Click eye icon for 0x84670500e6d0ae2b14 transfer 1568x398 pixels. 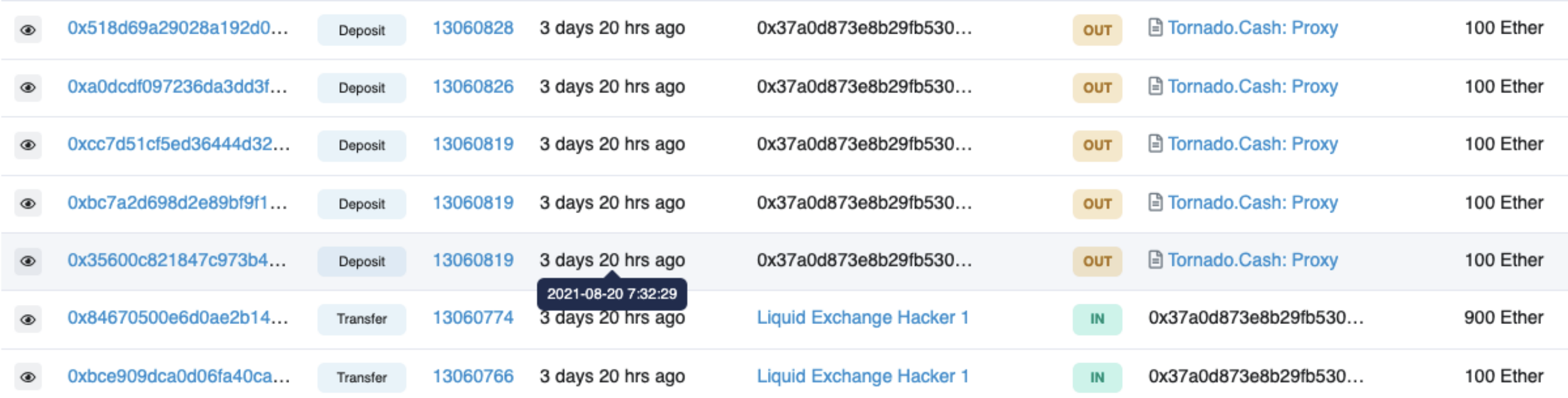(x=28, y=320)
